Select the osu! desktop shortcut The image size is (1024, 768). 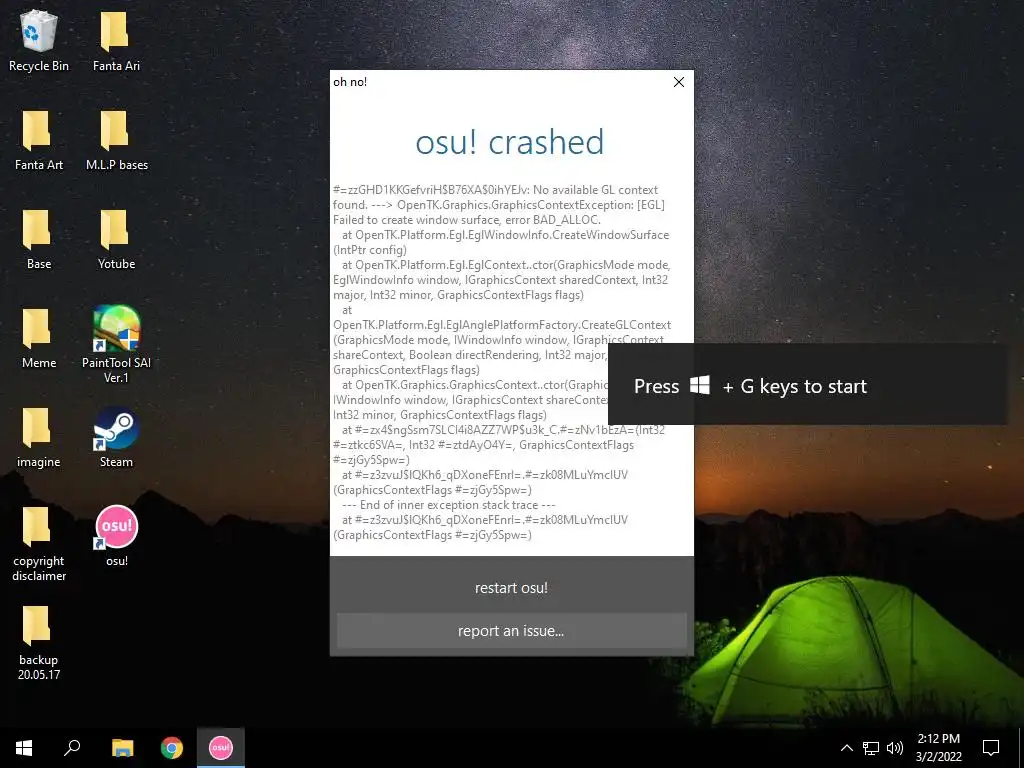pyautogui.click(x=116, y=536)
